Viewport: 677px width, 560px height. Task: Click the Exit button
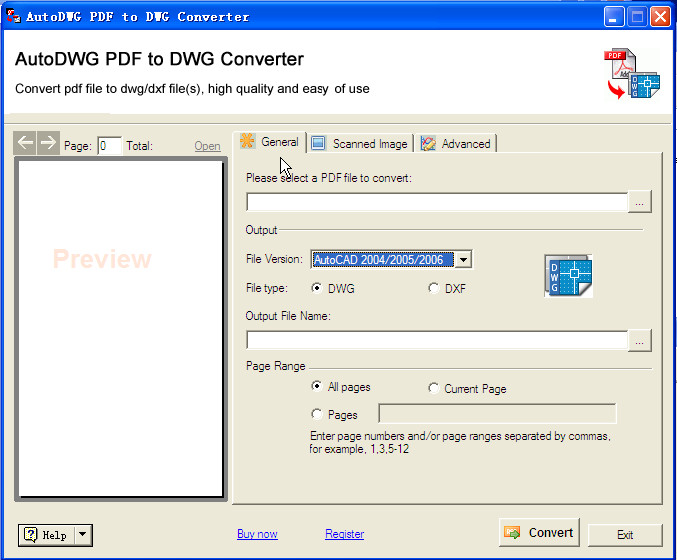click(625, 535)
